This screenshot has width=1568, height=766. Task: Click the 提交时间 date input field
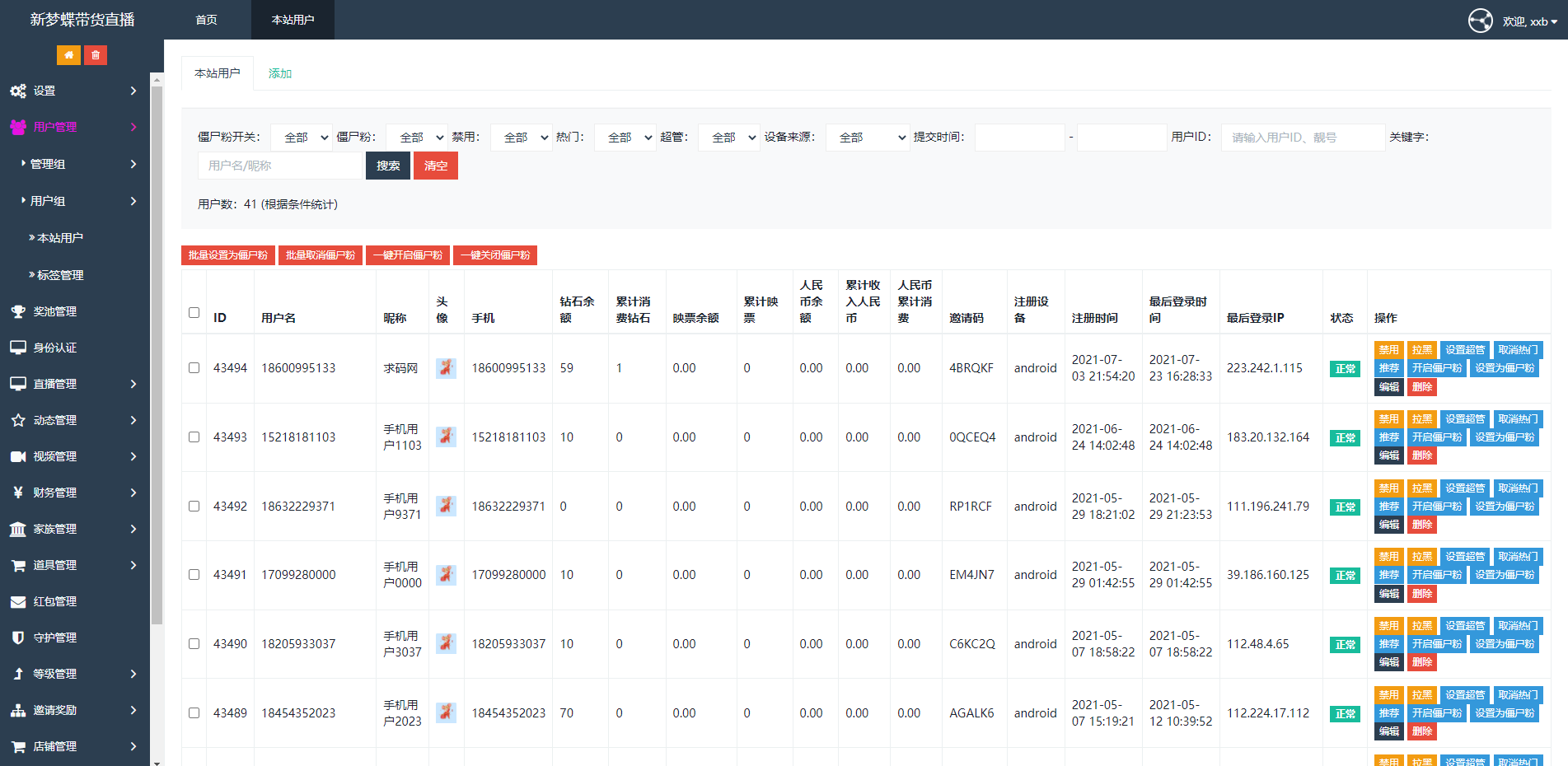point(1019,137)
